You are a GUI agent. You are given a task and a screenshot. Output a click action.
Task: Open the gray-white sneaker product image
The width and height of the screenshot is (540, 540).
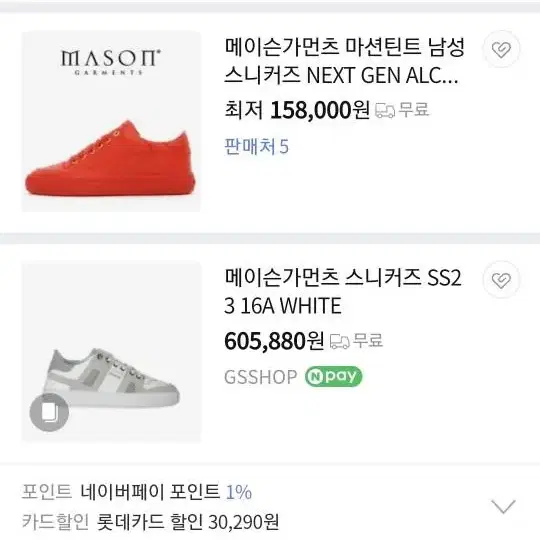click(111, 351)
